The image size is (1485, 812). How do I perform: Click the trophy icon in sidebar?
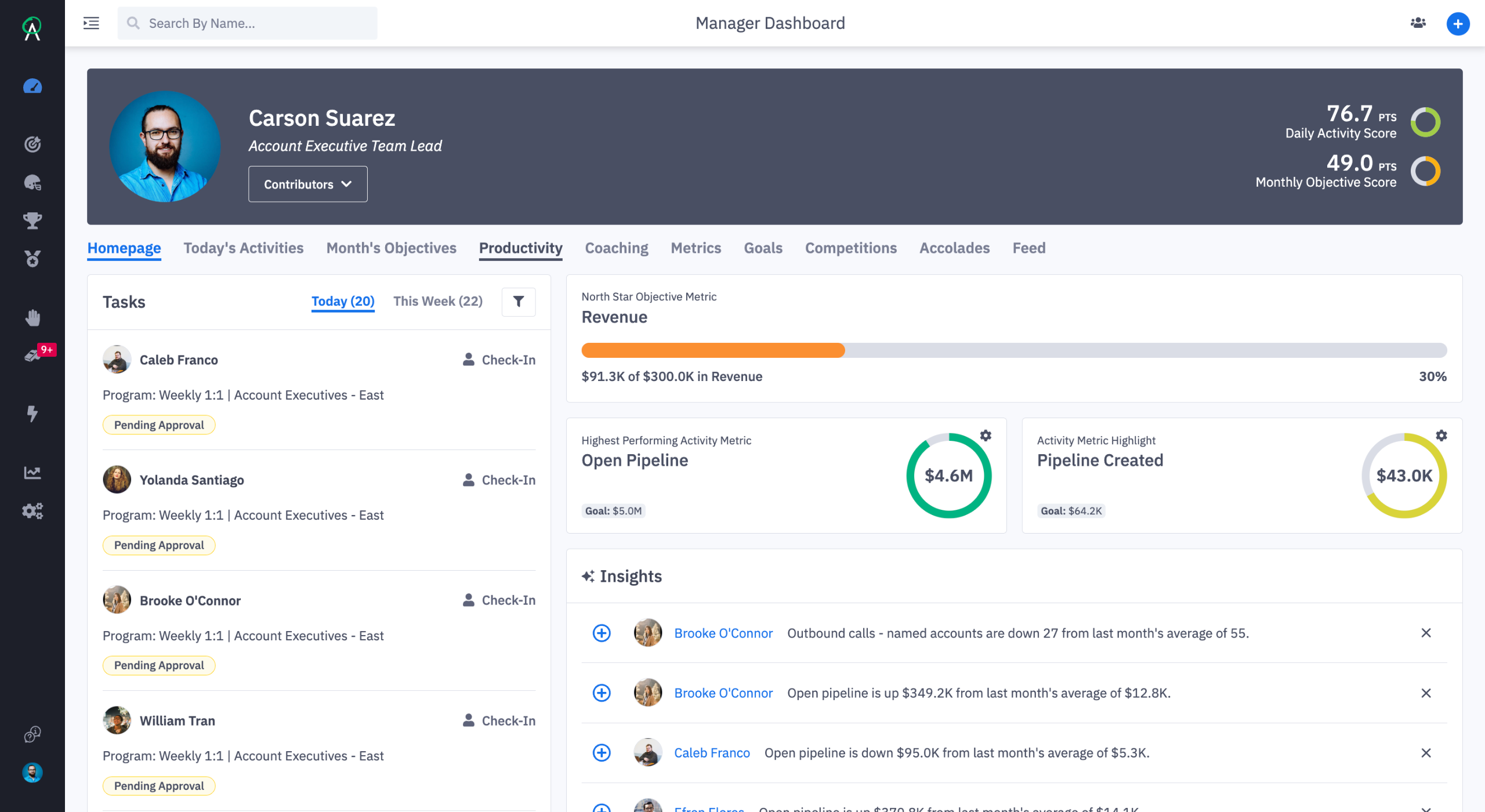pos(32,220)
